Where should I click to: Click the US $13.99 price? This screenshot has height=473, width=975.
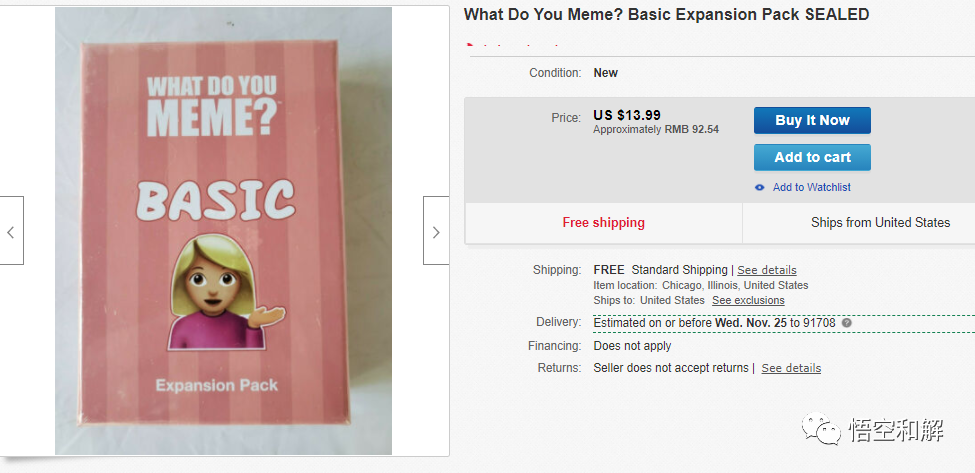point(627,115)
